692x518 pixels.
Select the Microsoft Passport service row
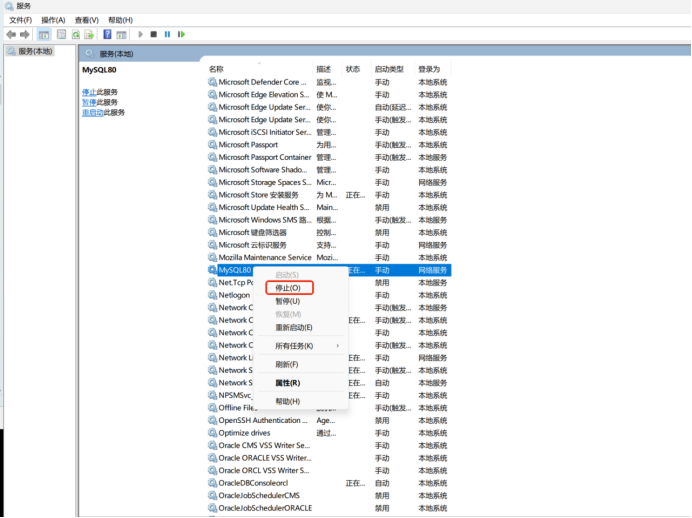click(329, 145)
